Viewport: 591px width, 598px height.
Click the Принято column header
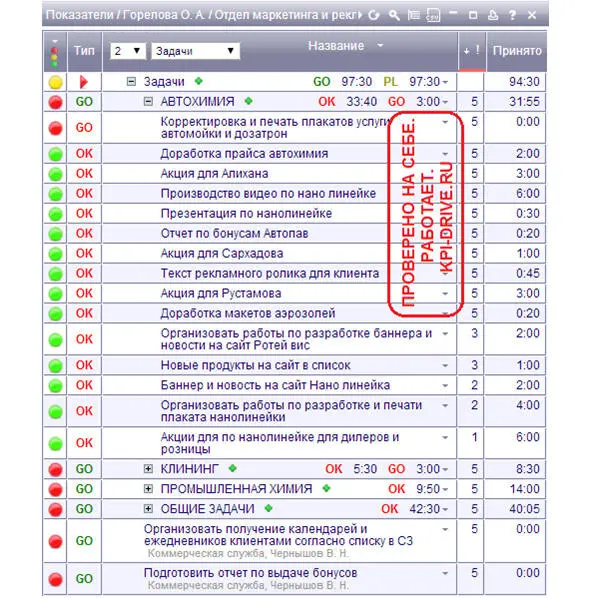click(517, 51)
